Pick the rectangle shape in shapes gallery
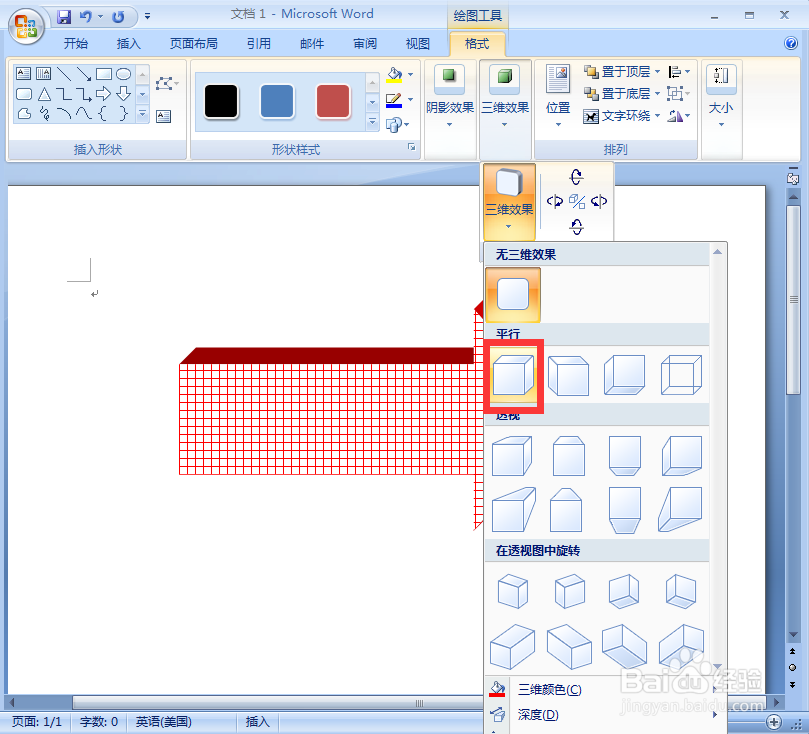This screenshot has height=734, width=809. coord(104,74)
